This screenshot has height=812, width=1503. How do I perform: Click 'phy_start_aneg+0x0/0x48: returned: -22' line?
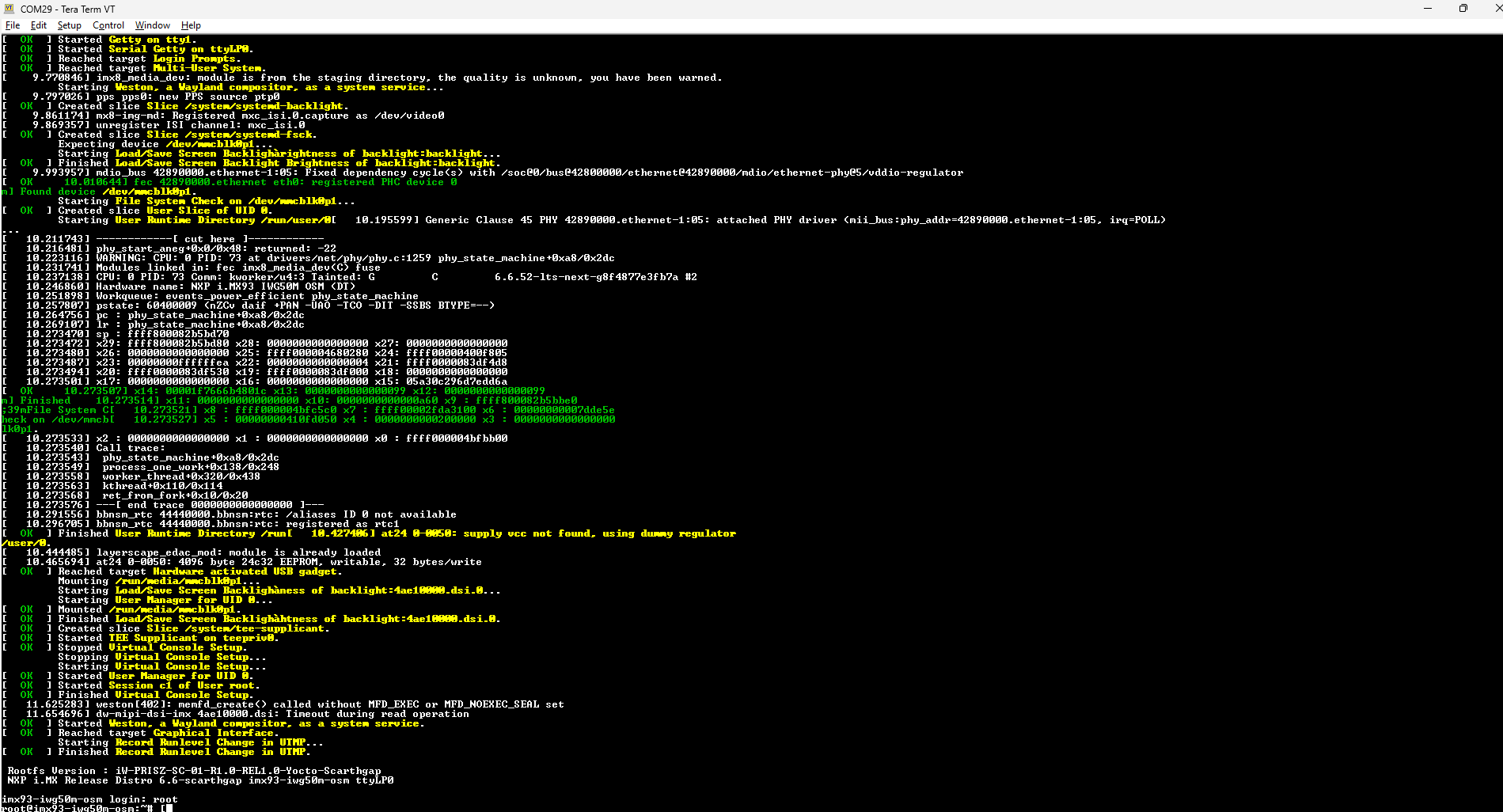click(x=169, y=249)
